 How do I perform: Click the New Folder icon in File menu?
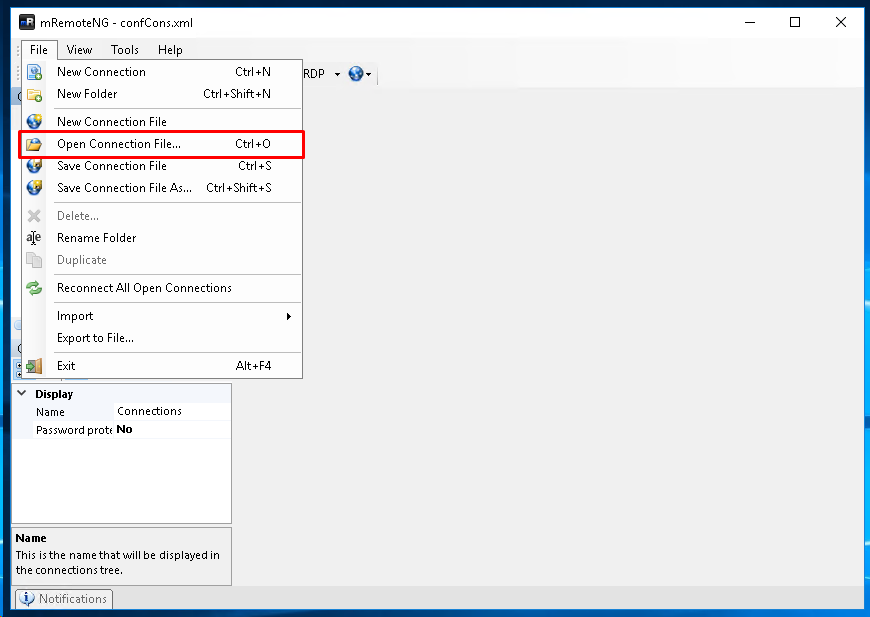point(34,95)
